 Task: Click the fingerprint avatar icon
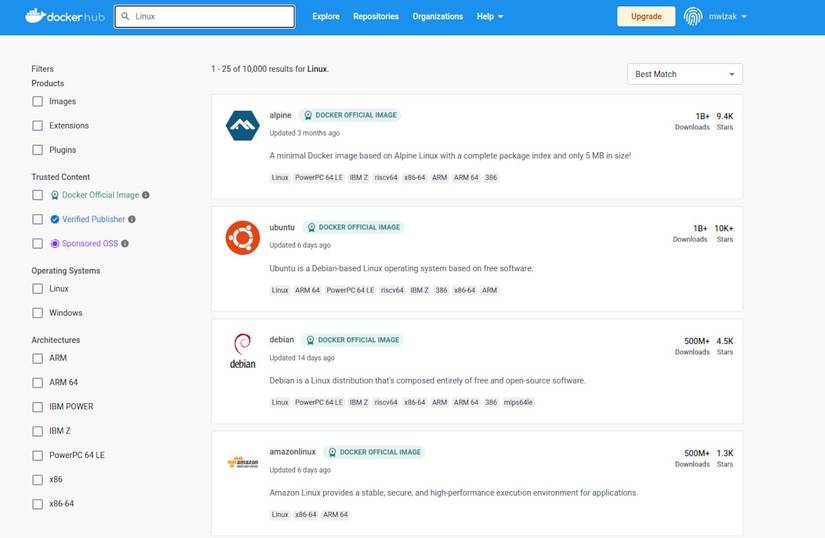click(693, 16)
